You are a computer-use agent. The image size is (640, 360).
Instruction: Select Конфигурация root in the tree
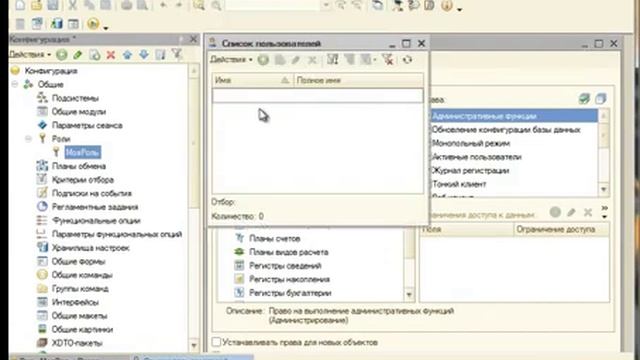click(51, 71)
